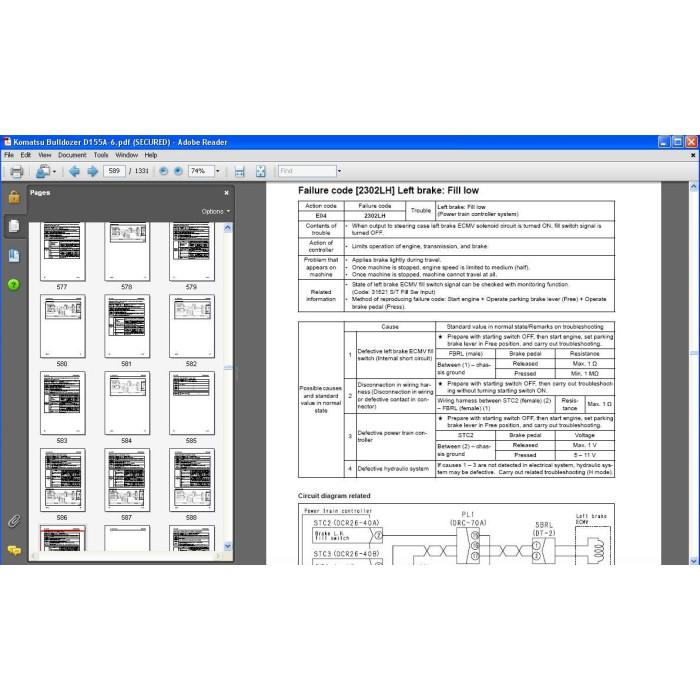Click heading 'Failure code [2302LH] Left brake: Fill low'
The width and height of the screenshot is (700, 700).
coord(388,191)
